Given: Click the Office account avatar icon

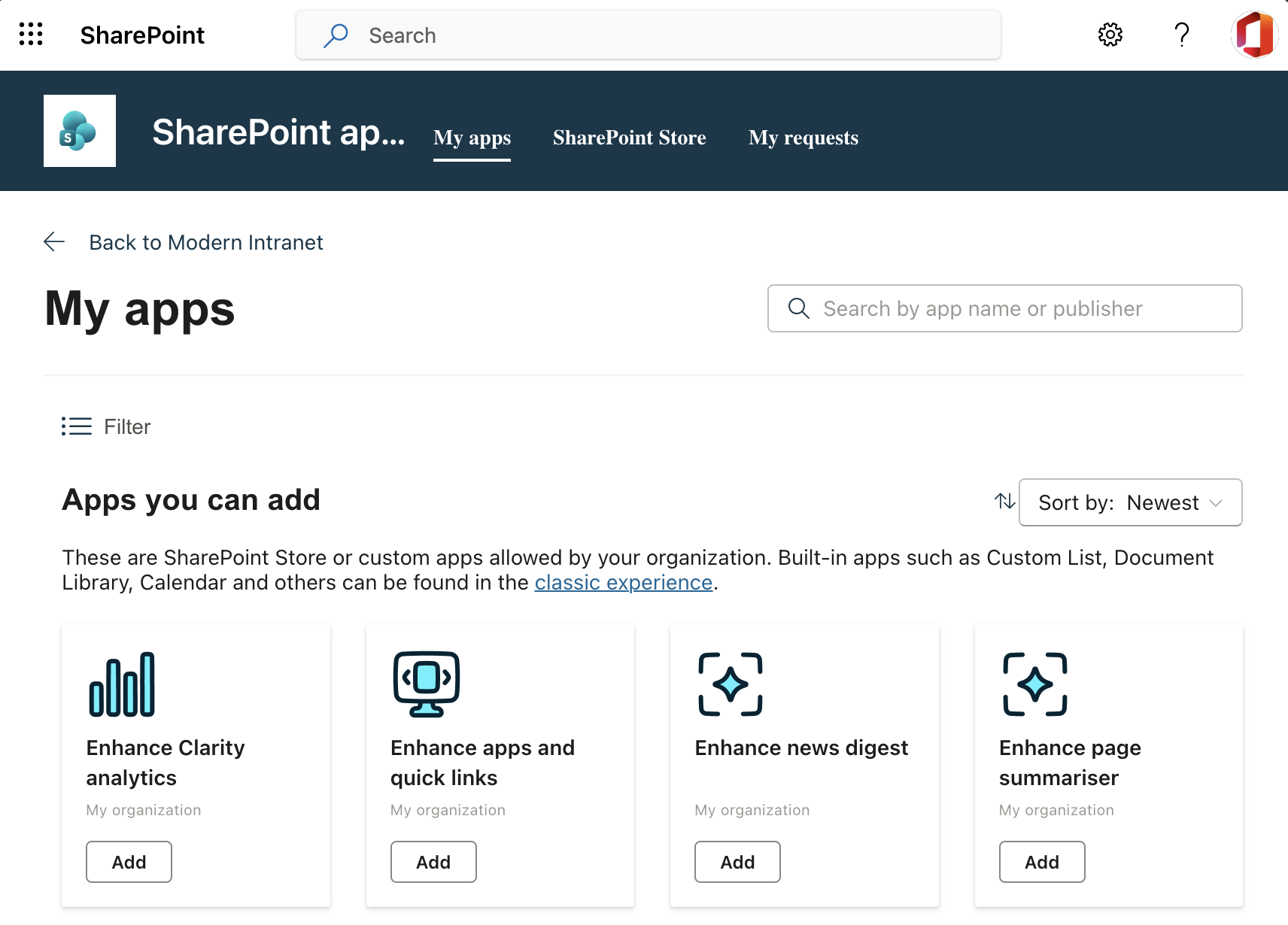Looking at the screenshot, I should tap(1254, 35).
